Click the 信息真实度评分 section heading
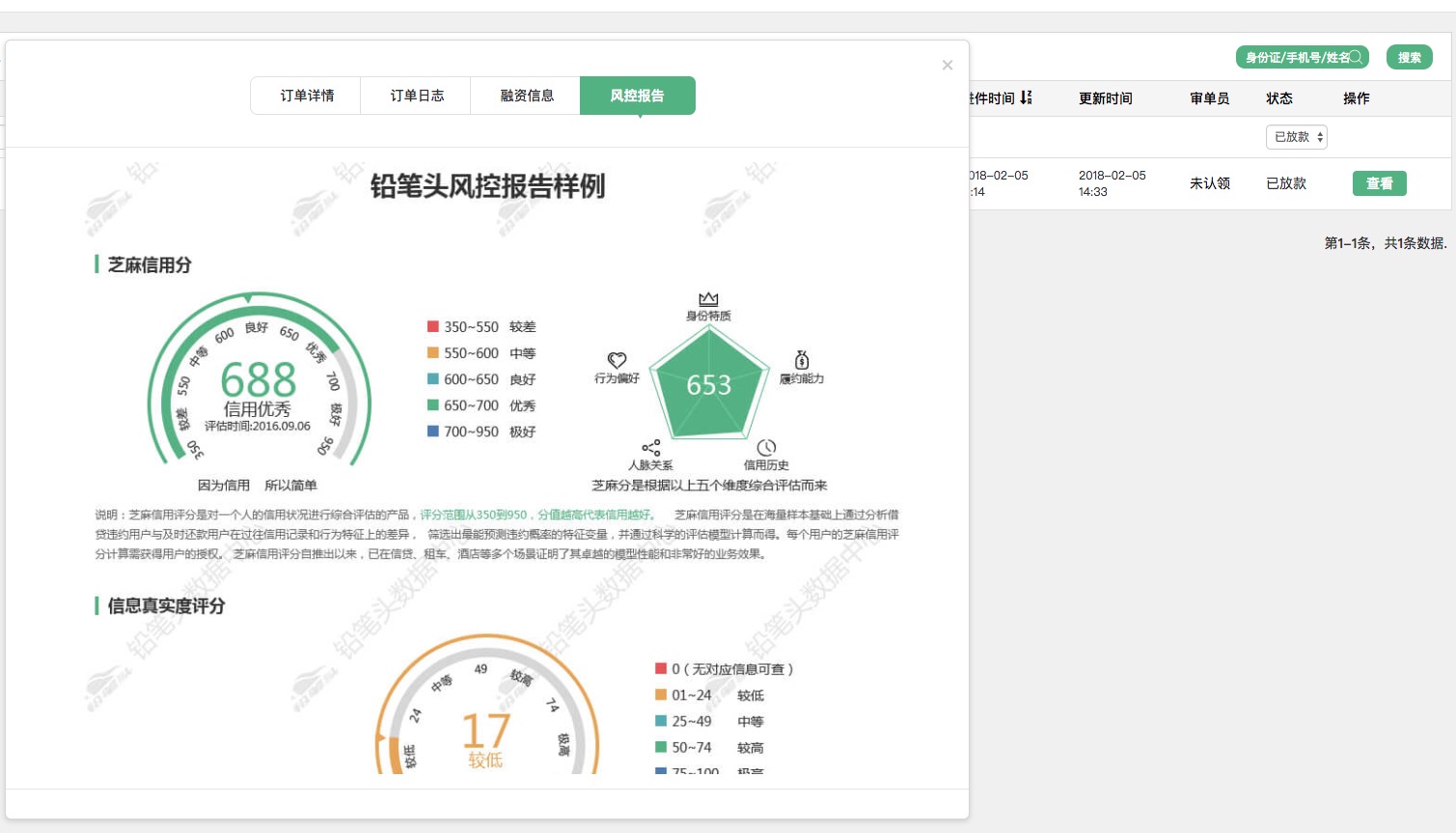The image size is (1456, 833). coord(166,606)
